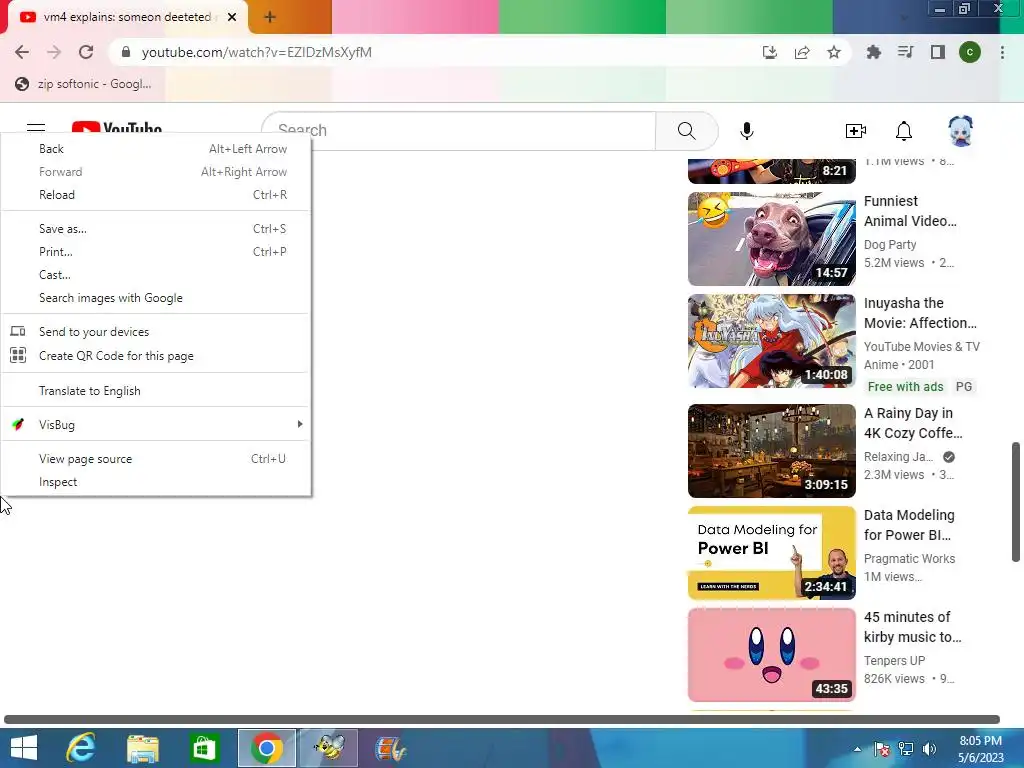1024x768 pixels.
Task: Click the browser forward arrow button
Action: click(x=54, y=52)
